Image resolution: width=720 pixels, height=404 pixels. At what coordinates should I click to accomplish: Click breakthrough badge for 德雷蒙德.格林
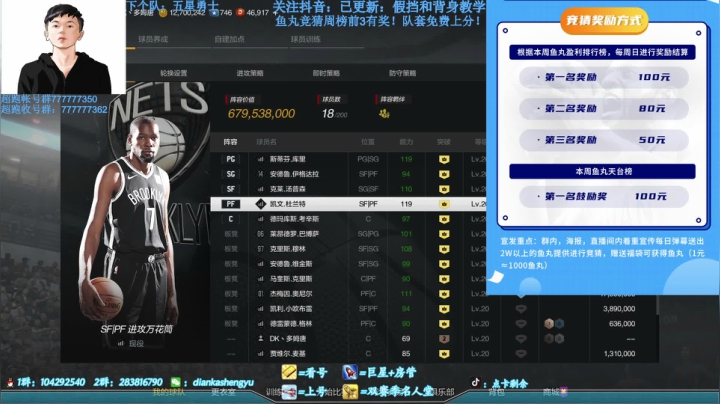coord(444,324)
